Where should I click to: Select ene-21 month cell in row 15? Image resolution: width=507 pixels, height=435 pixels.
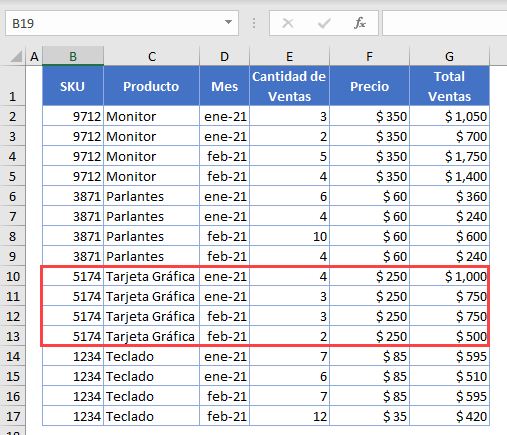point(224,376)
